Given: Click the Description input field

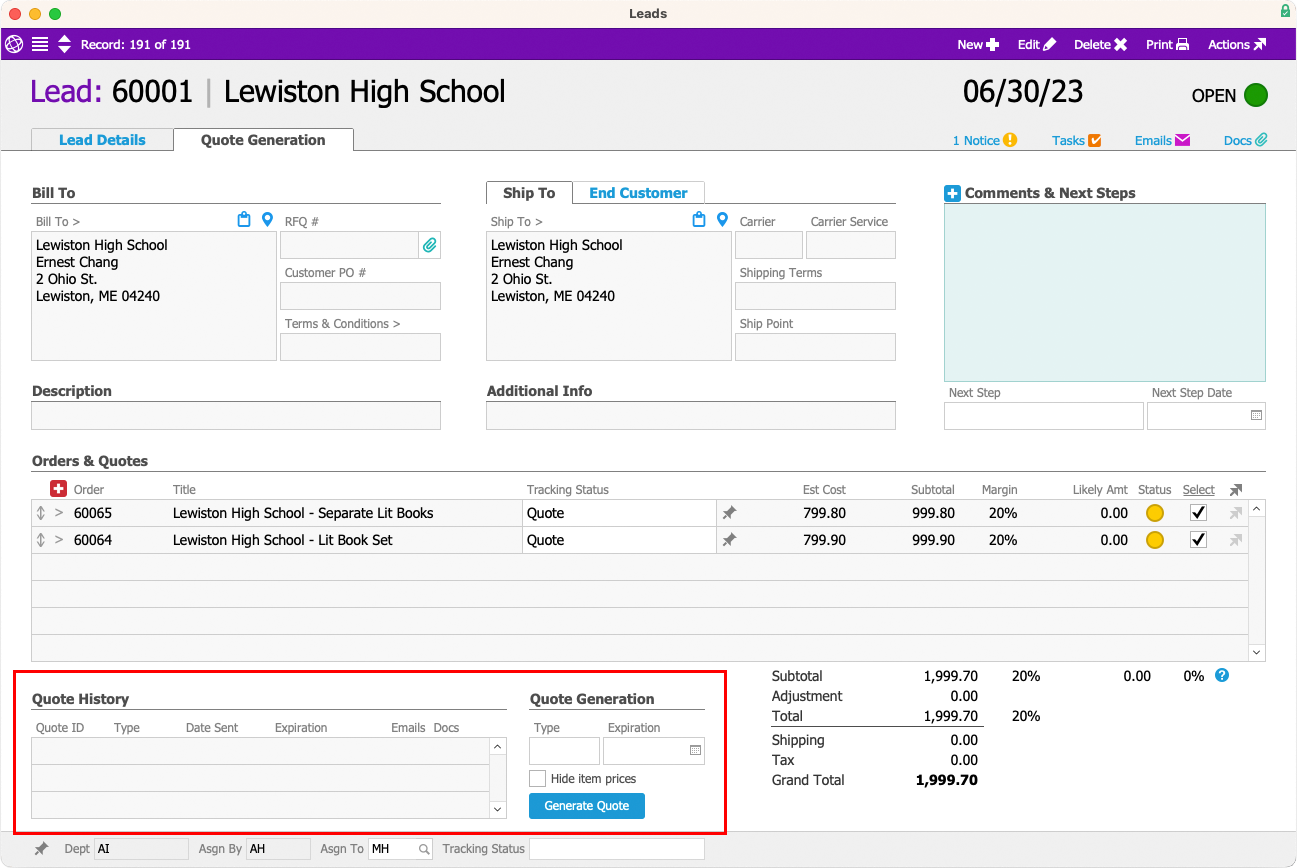Looking at the screenshot, I should 236,416.
